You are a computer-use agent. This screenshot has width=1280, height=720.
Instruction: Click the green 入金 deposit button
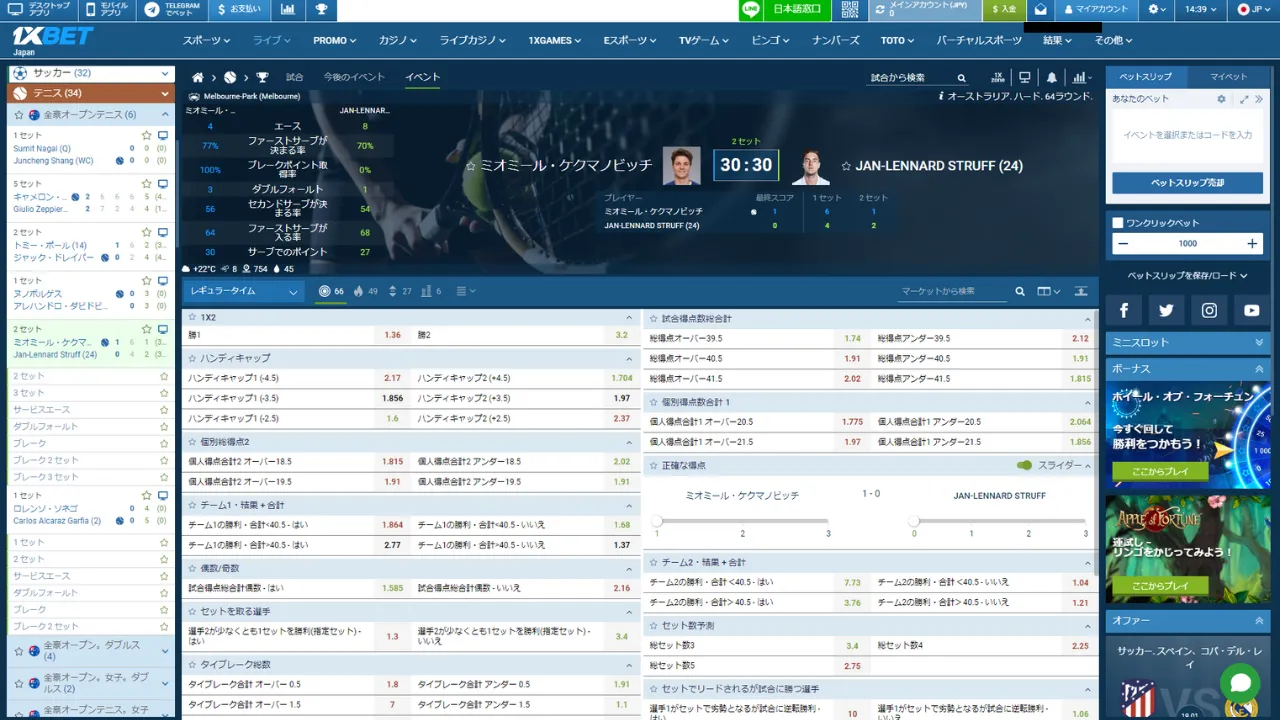(x=1004, y=10)
